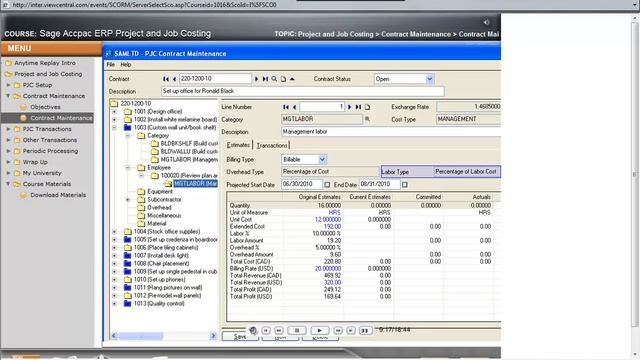Open the Category finder magnifier icon
Viewport: 640px width, 360px height.
(367, 119)
